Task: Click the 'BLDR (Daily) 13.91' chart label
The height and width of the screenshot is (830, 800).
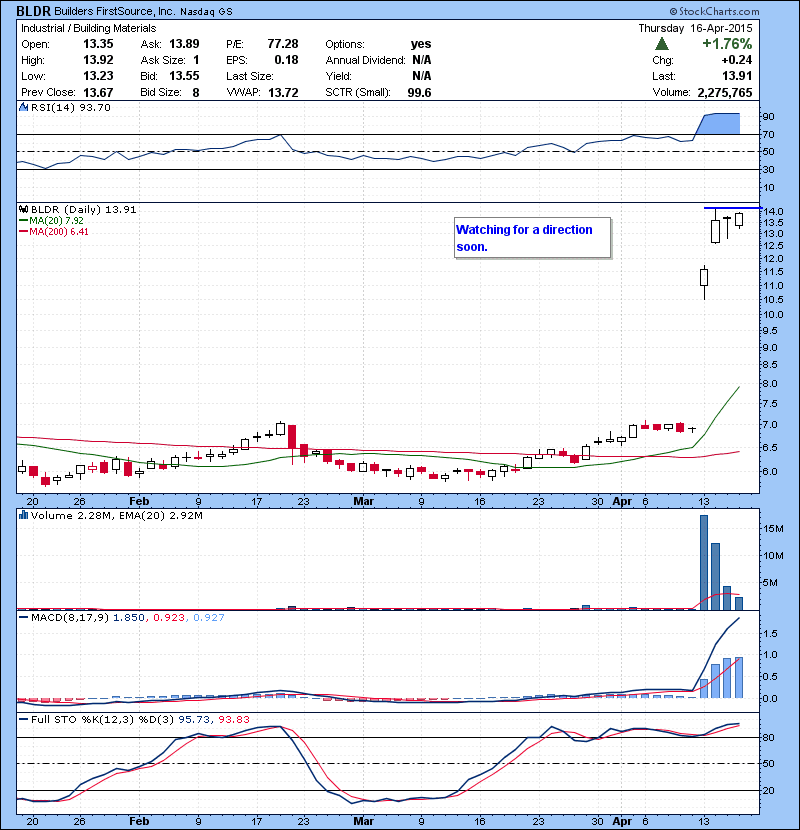Action: pos(84,210)
